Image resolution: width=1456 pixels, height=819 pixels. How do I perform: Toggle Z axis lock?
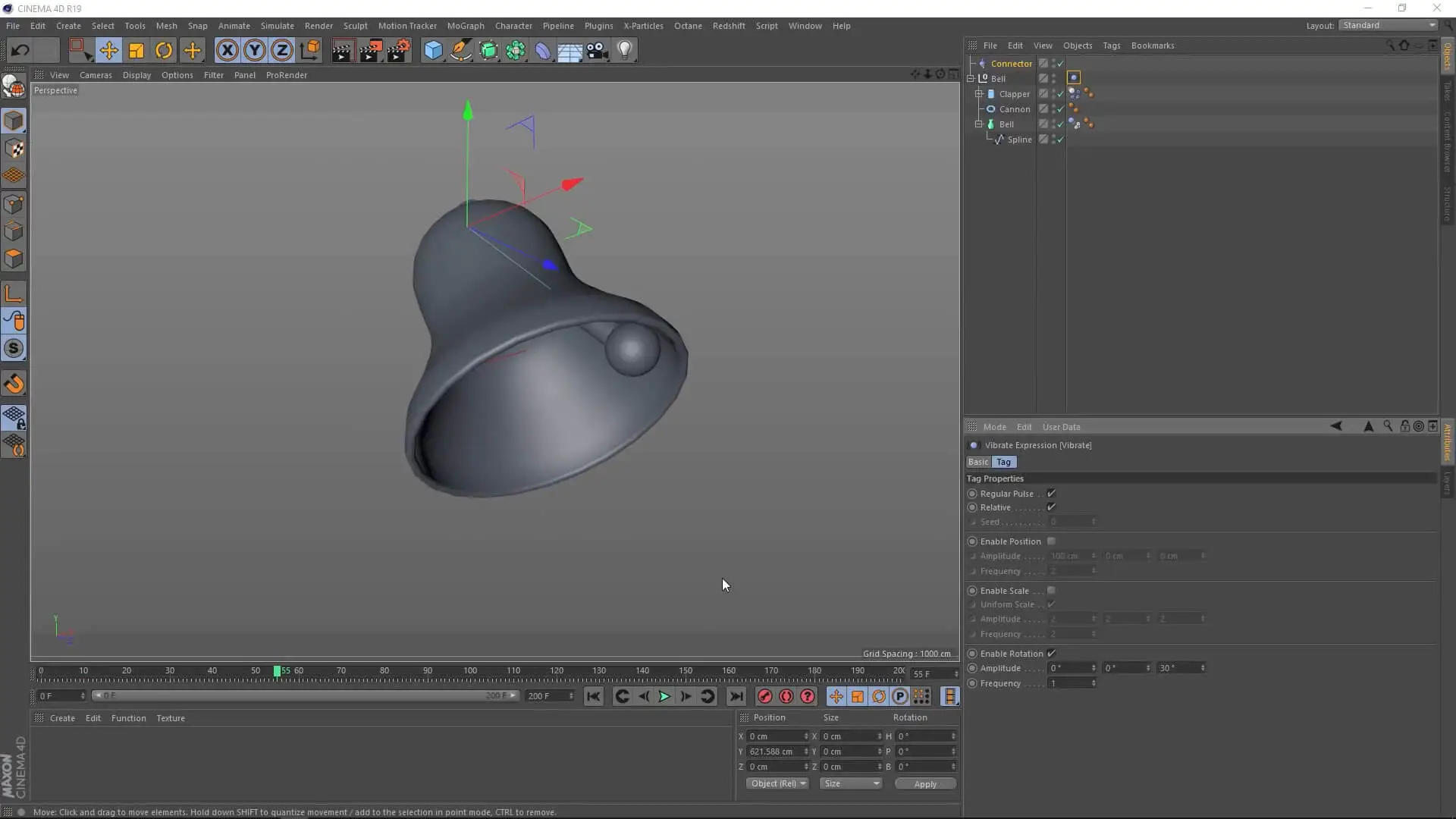coord(282,51)
